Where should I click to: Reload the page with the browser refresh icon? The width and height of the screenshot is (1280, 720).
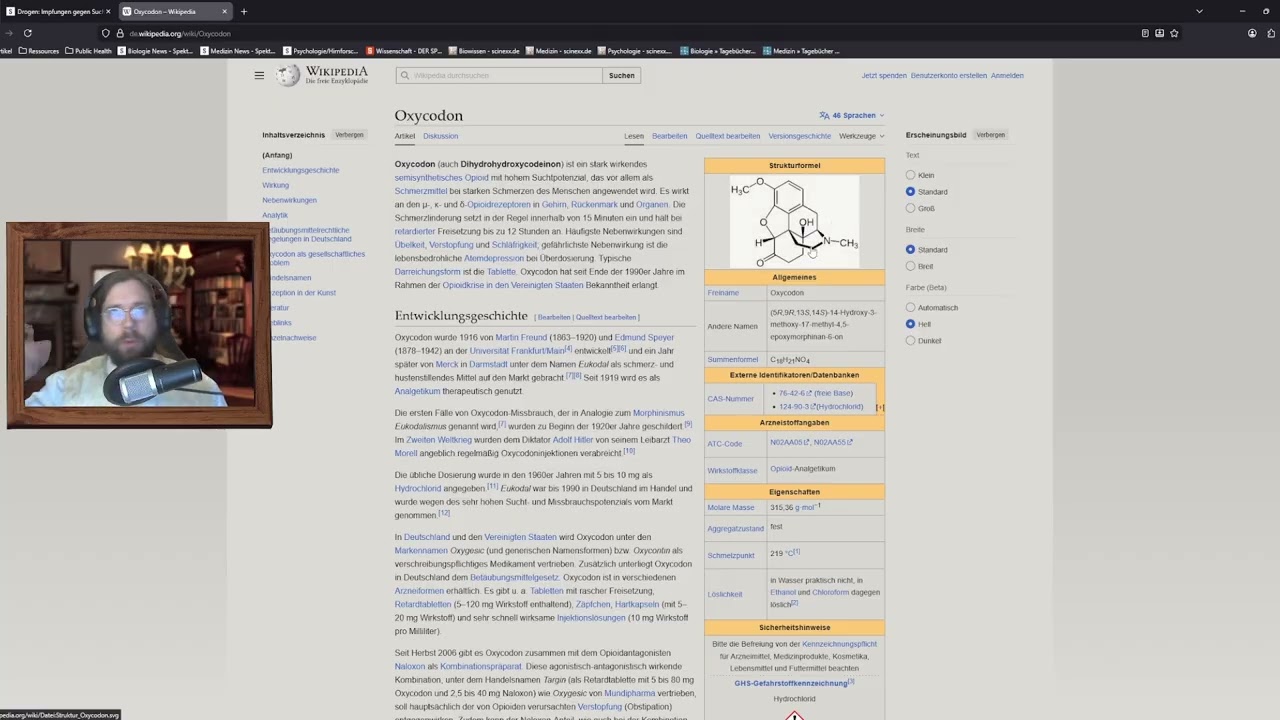(27, 33)
